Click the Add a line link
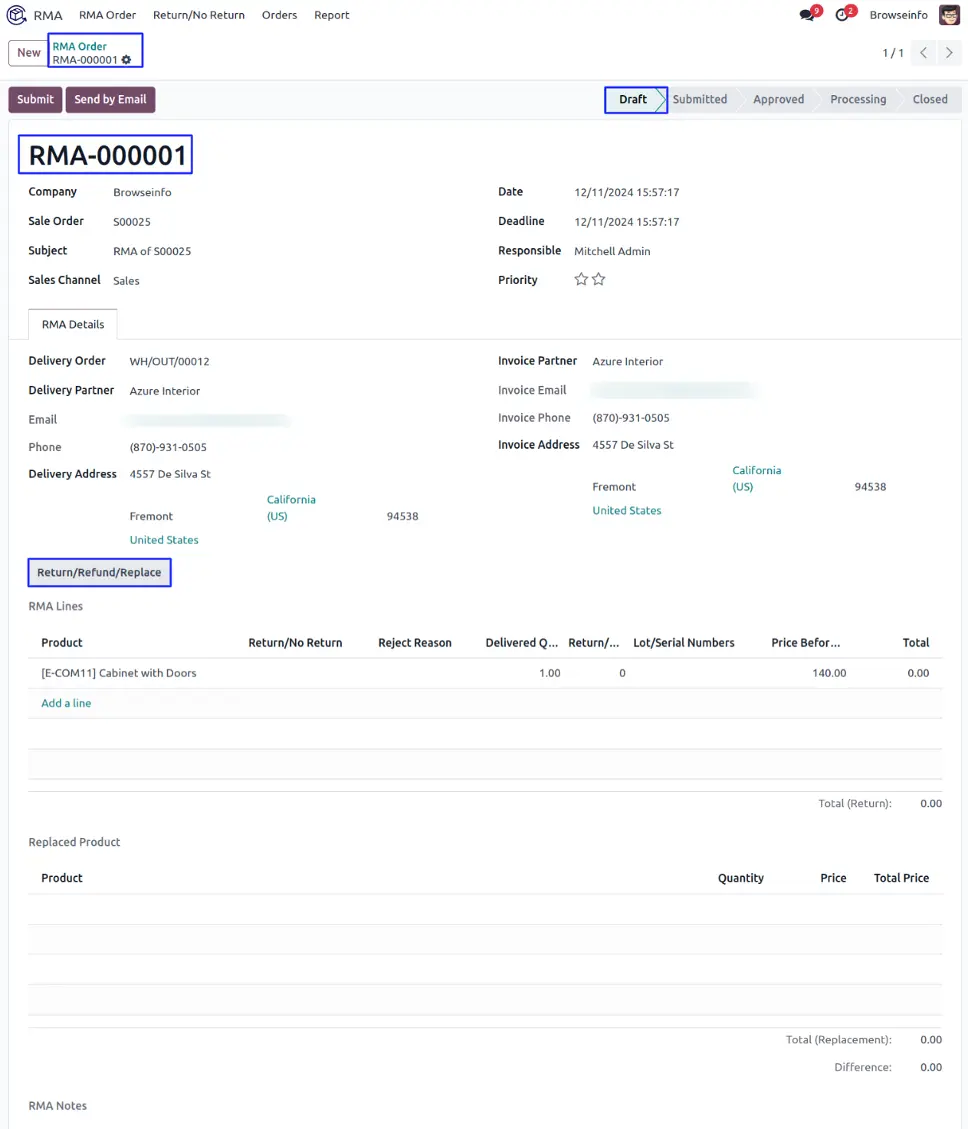968x1129 pixels. [66, 703]
